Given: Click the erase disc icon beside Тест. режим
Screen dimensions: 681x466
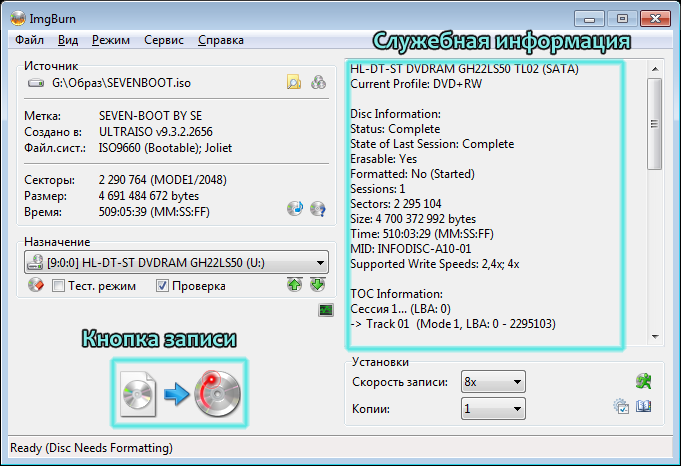Looking at the screenshot, I should tap(35, 286).
